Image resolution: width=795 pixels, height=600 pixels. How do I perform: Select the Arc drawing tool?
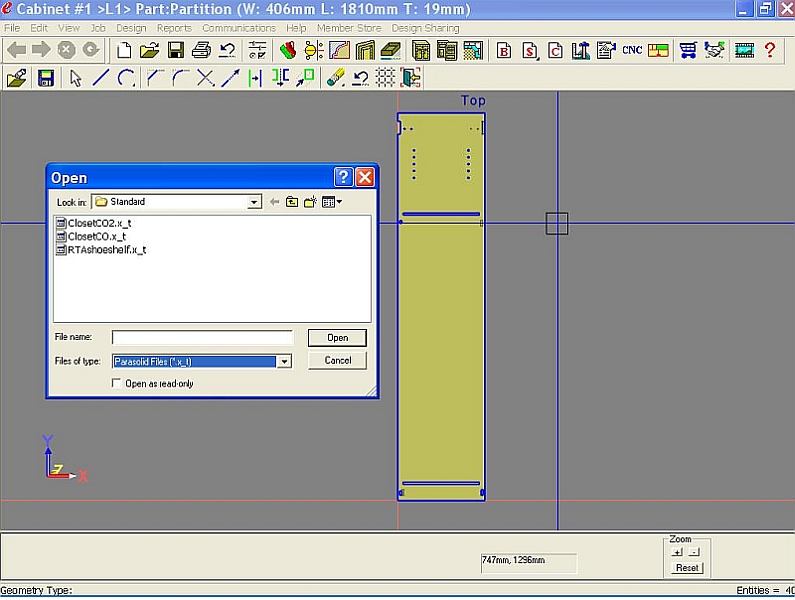tap(126, 78)
